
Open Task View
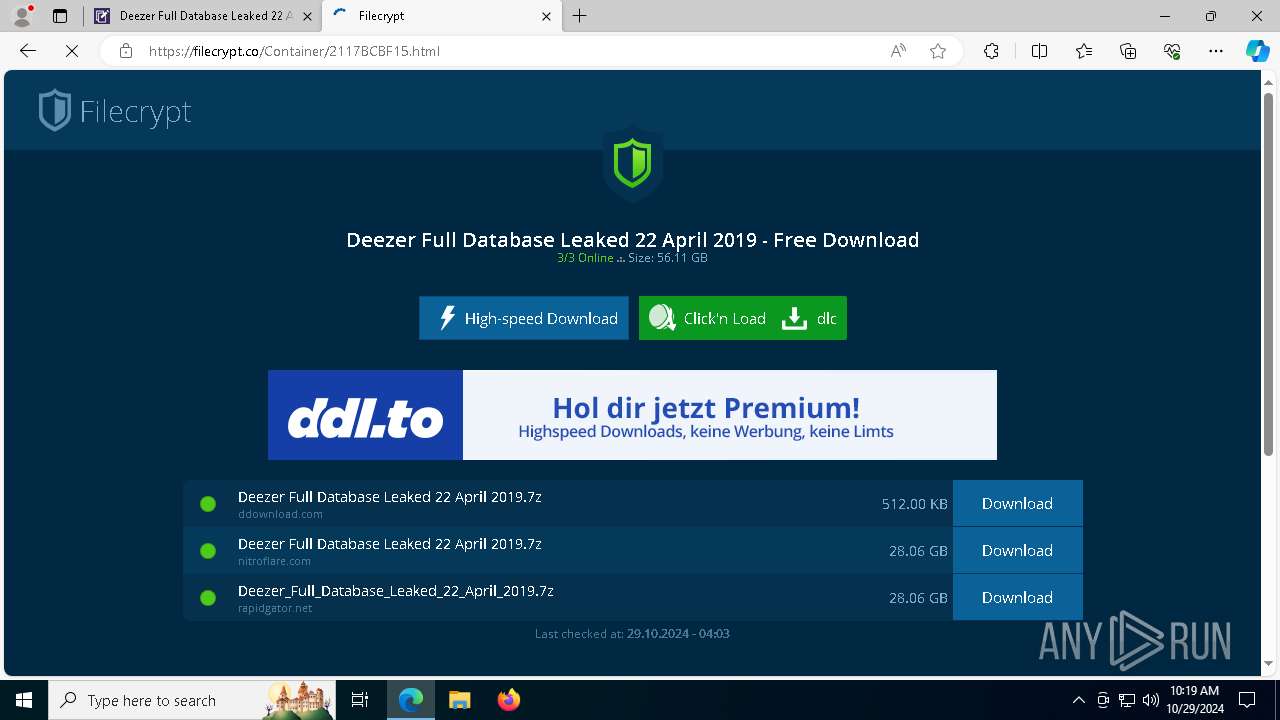[360, 700]
